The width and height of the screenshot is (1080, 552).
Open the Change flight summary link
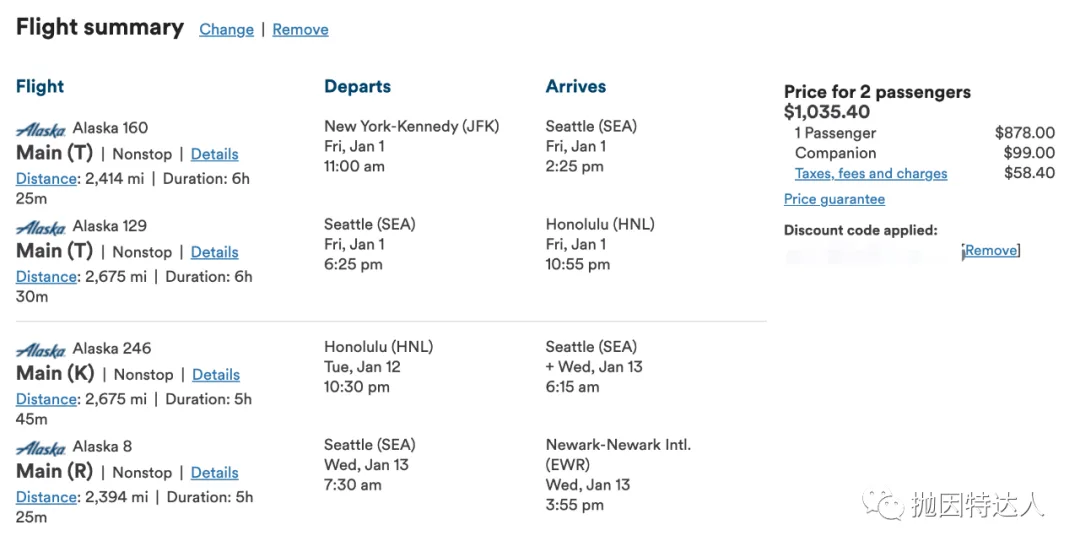point(226,29)
